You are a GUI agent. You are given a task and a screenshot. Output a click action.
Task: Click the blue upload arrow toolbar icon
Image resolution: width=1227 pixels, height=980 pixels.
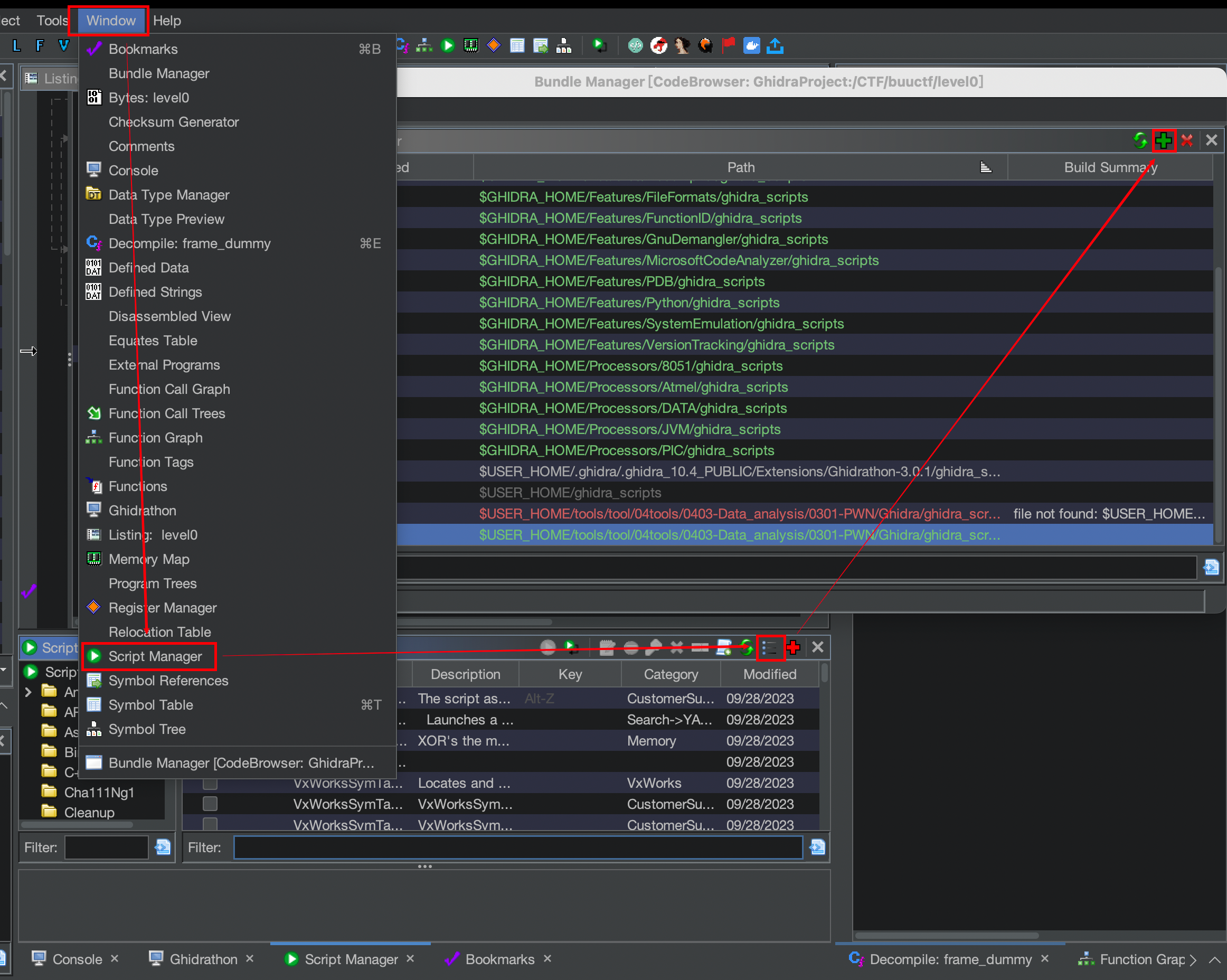(775, 45)
